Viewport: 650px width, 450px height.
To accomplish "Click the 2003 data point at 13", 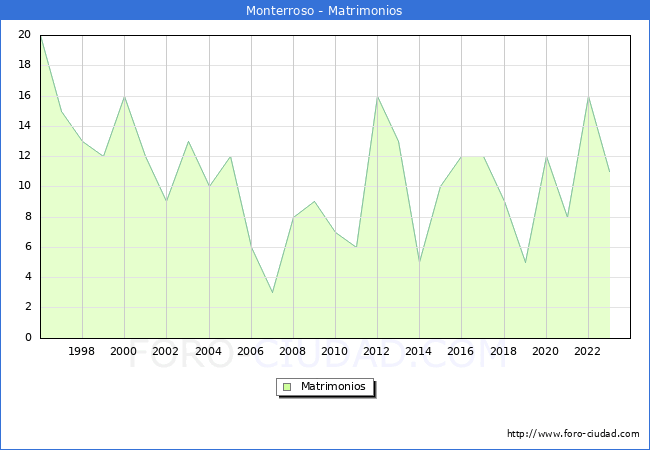I will click(x=188, y=141).
